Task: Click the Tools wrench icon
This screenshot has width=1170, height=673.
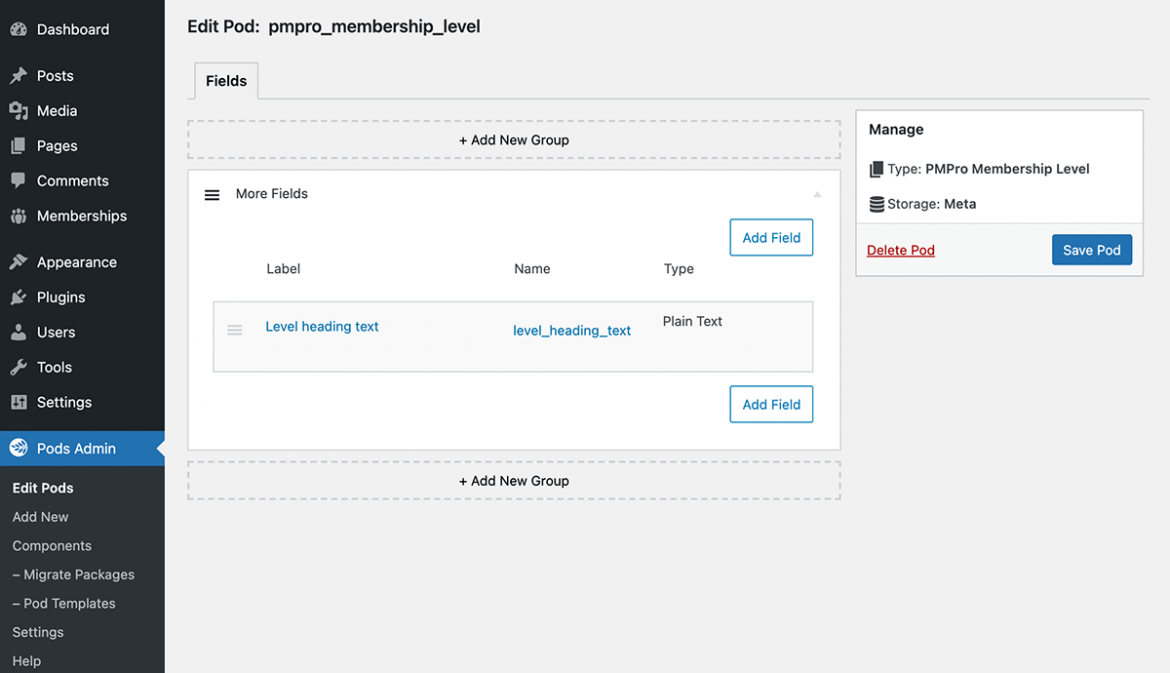Action: (x=18, y=366)
